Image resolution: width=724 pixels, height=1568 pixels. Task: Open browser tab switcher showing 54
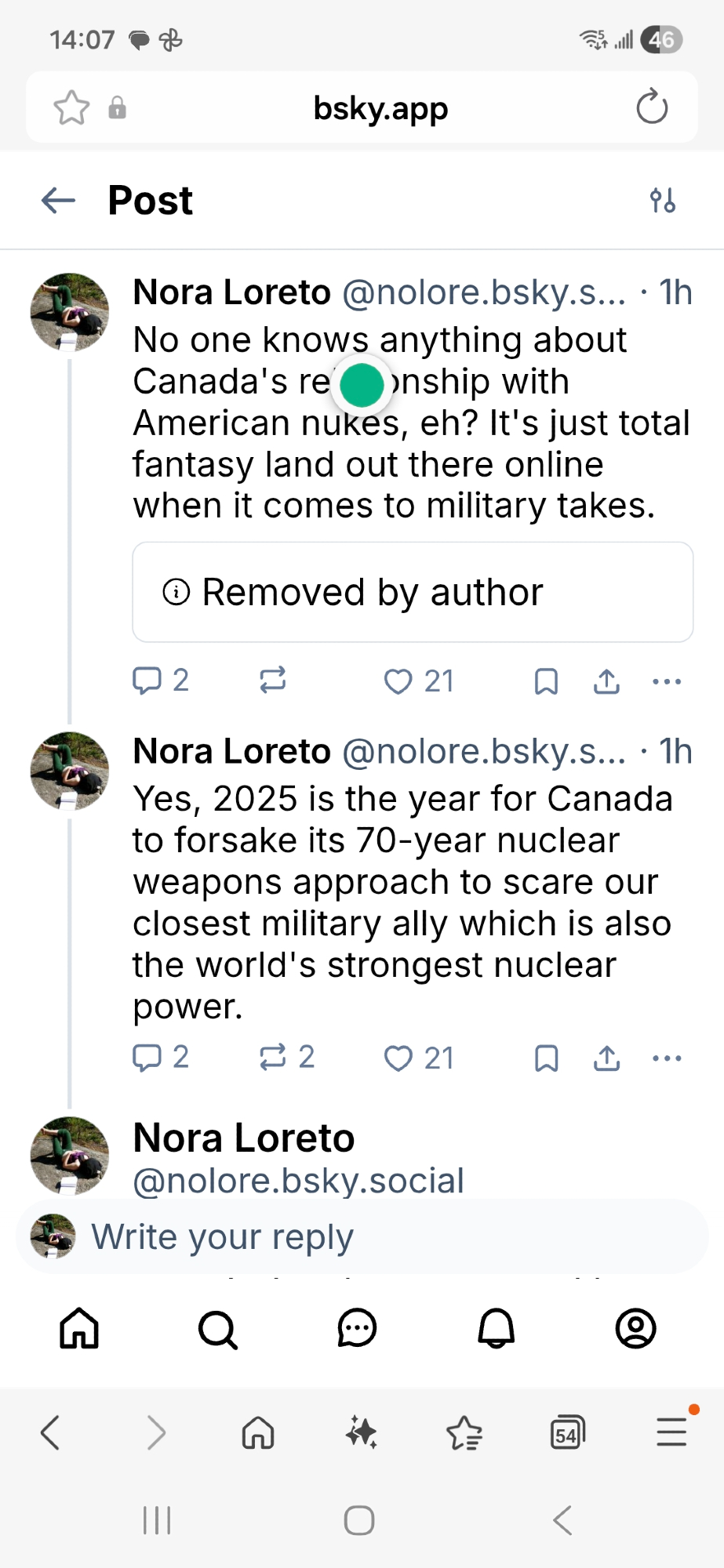click(x=567, y=1433)
